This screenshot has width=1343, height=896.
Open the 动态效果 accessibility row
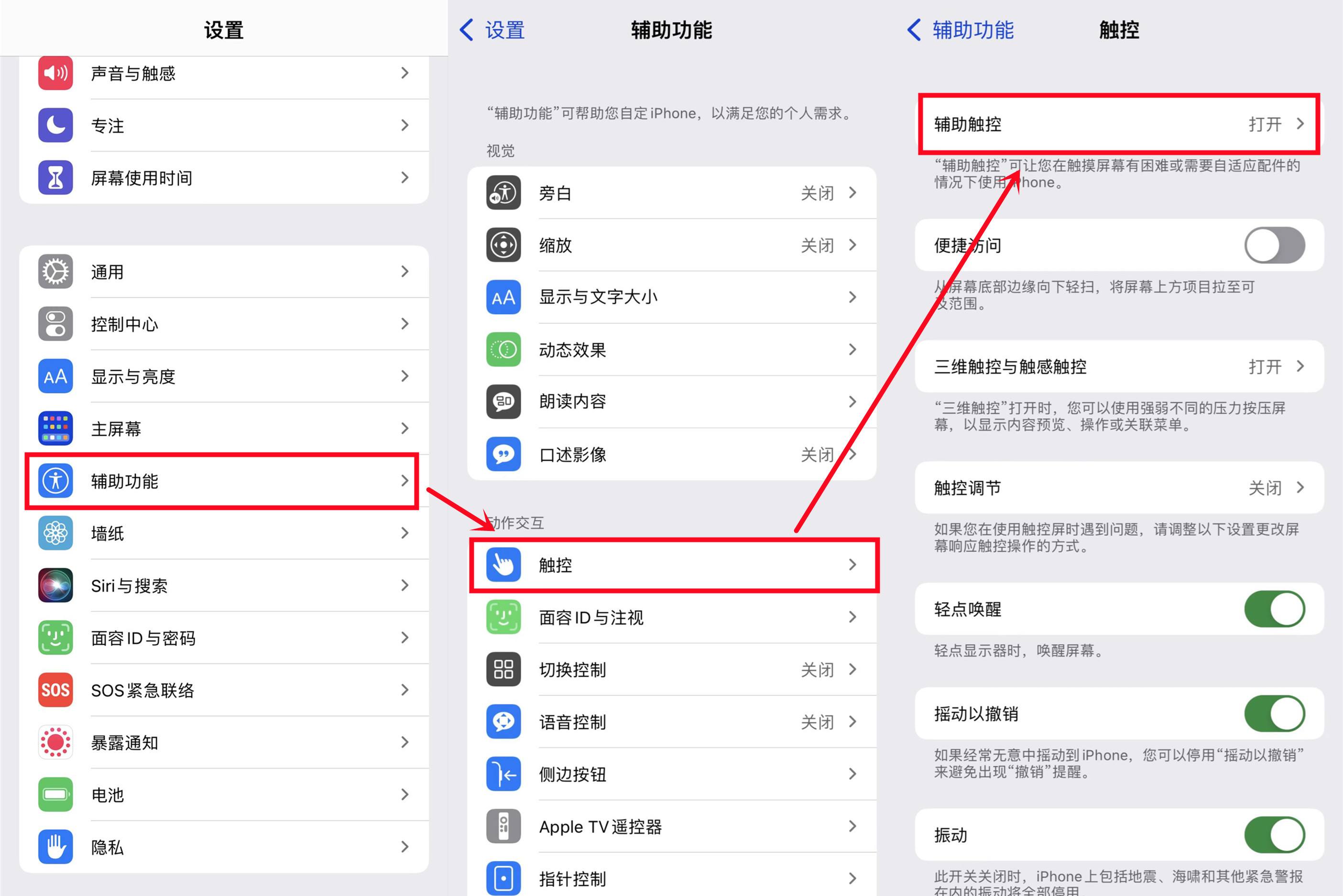672,350
